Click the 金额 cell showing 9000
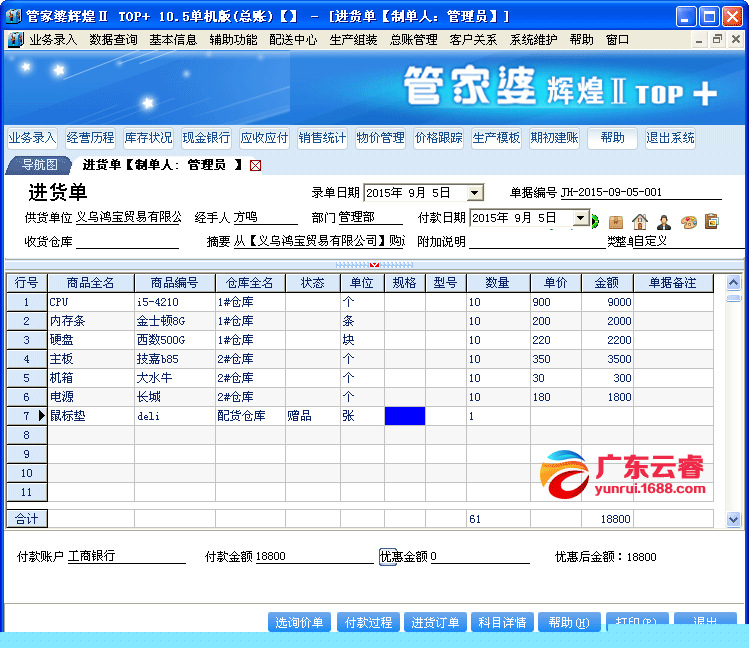 pyautogui.click(x=607, y=302)
